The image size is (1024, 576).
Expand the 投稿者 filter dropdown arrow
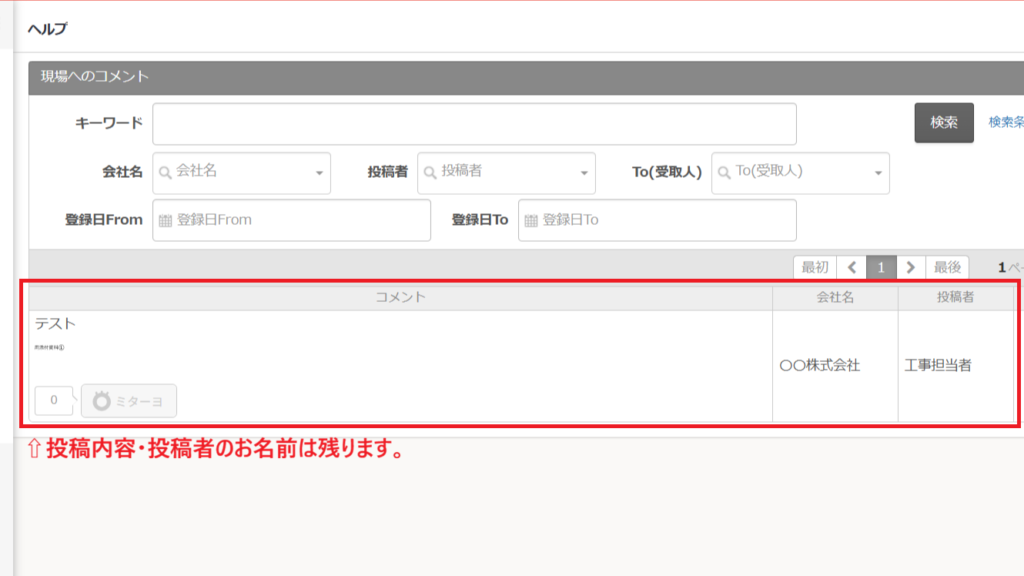584,174
